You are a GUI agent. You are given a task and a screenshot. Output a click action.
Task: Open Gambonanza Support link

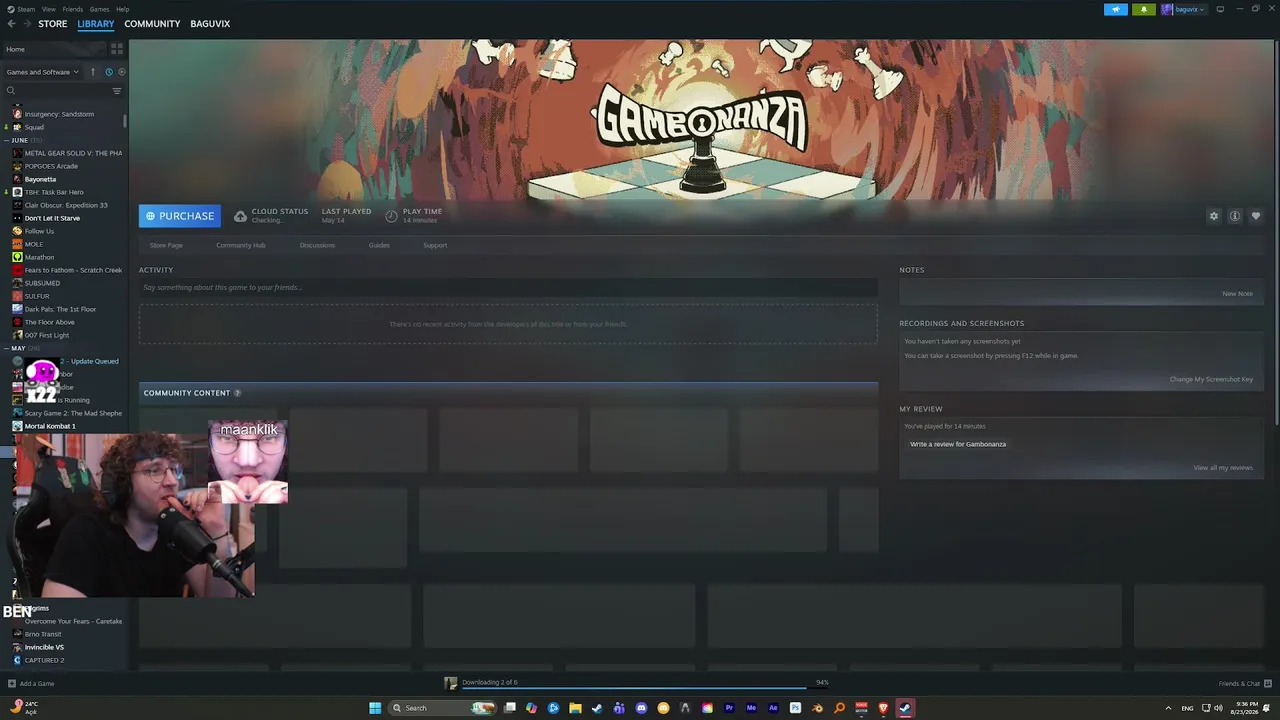pyautogui.click(x=435, y=245)
